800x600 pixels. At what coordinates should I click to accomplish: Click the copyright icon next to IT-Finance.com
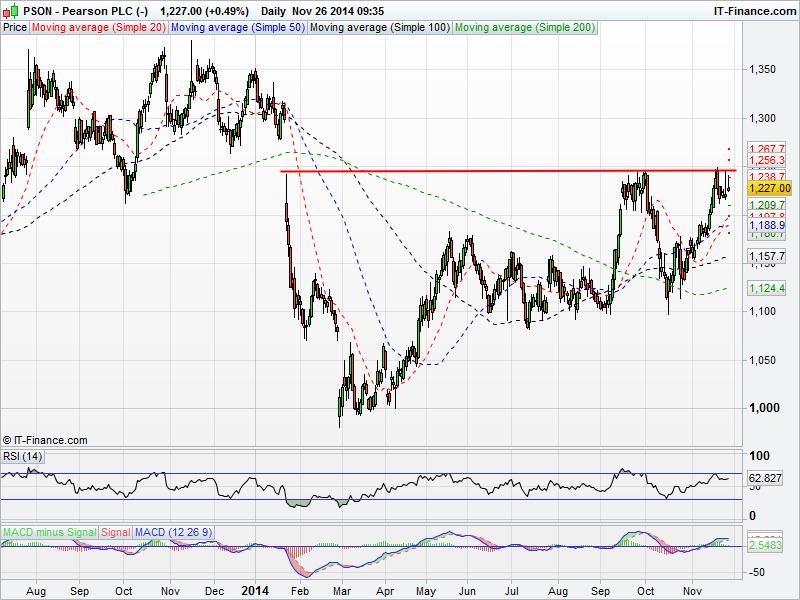pos(8,440)
